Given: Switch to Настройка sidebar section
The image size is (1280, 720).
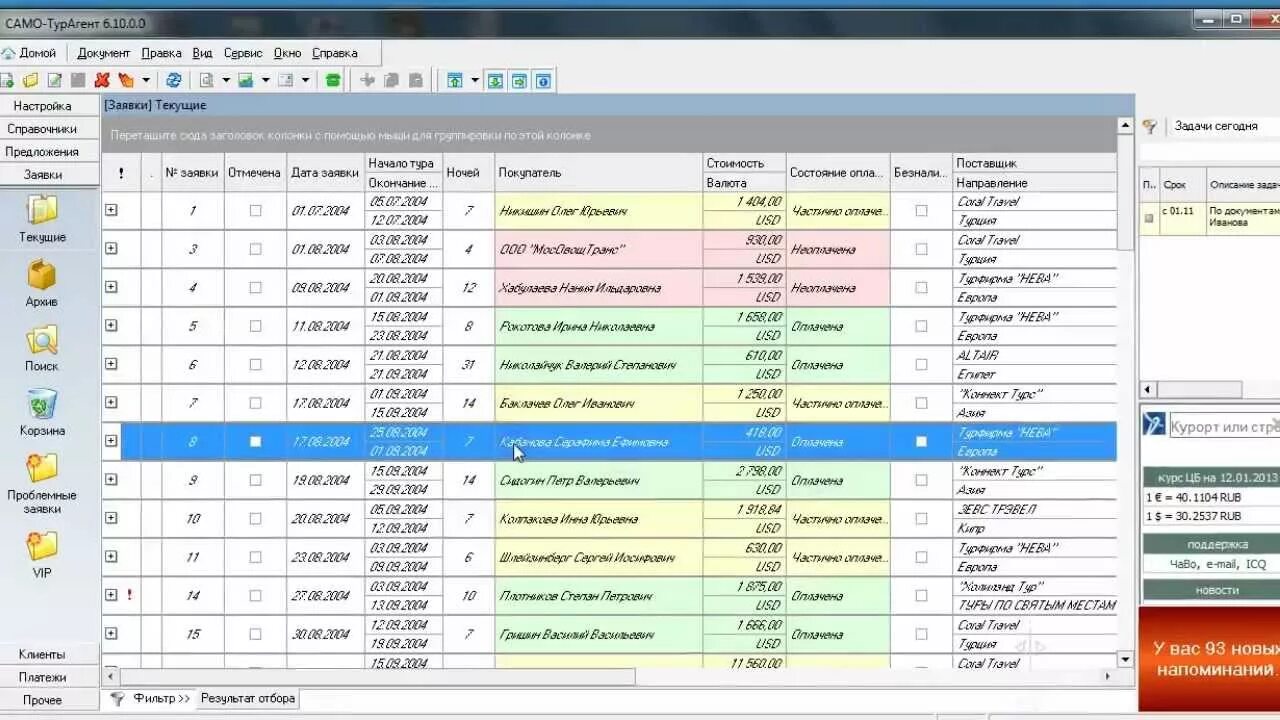Looking at the screenshot, I should point(42,106).
